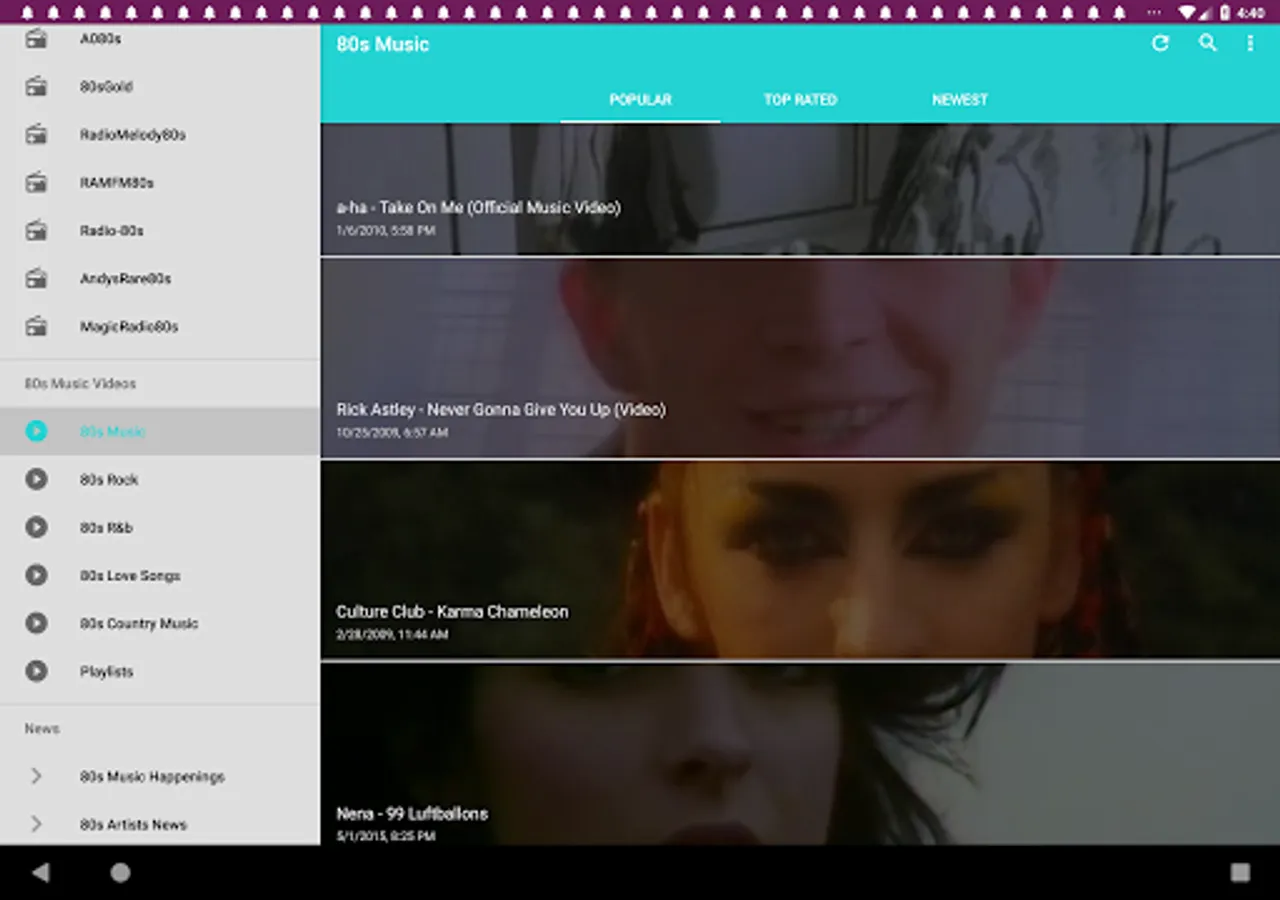Expand chevron beside 80s Music Happenings
Viewport: 1280px width, 900px height.
(36, 776)
